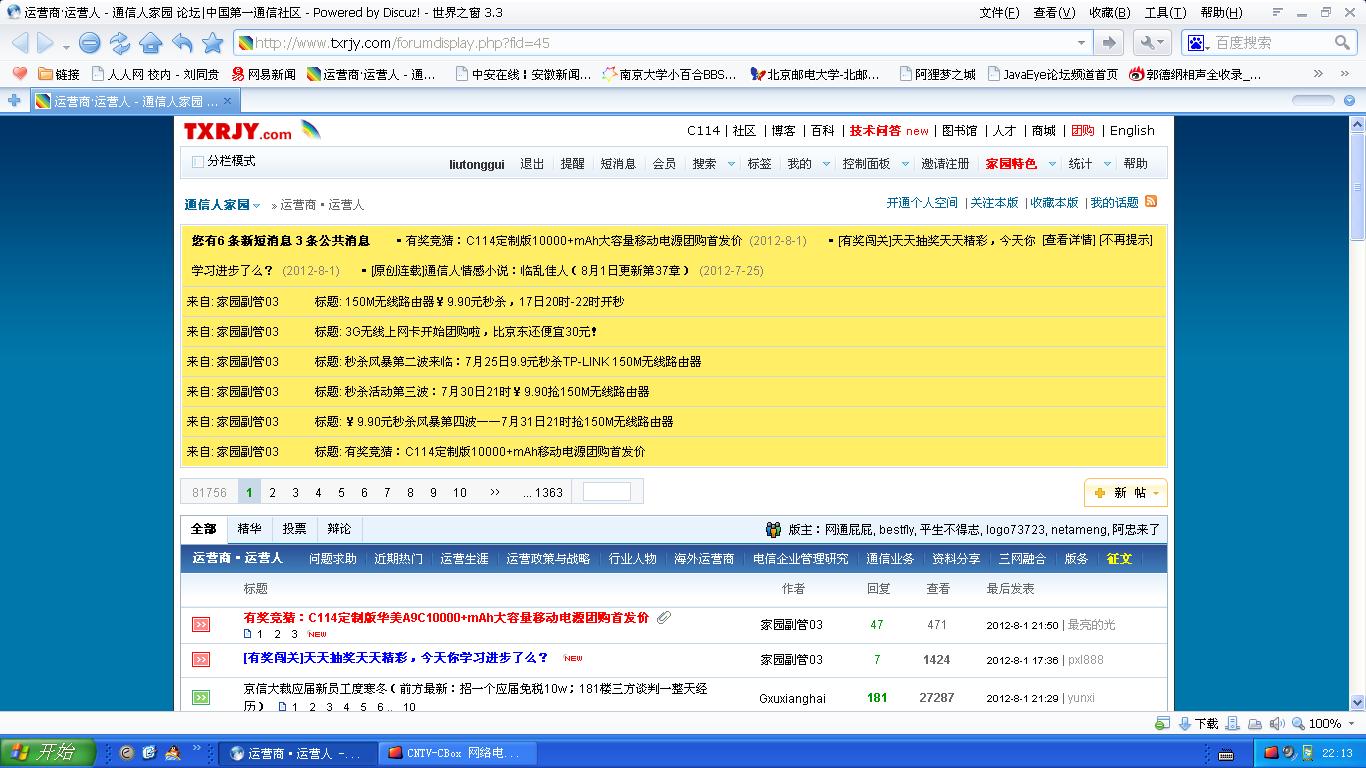This screenshot has width=1366, height=768.
Task: Go to page 2 of thread list
Action: [272, 492]
